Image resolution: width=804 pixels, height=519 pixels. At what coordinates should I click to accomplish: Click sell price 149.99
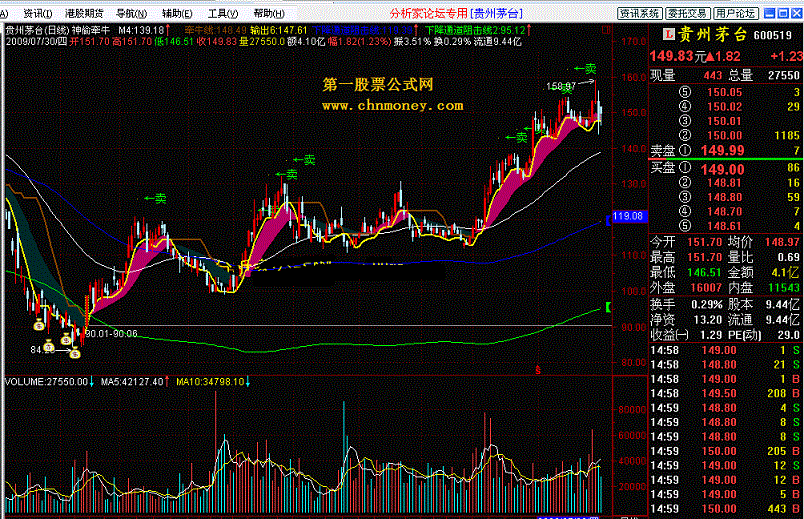[x=722, y=150]
